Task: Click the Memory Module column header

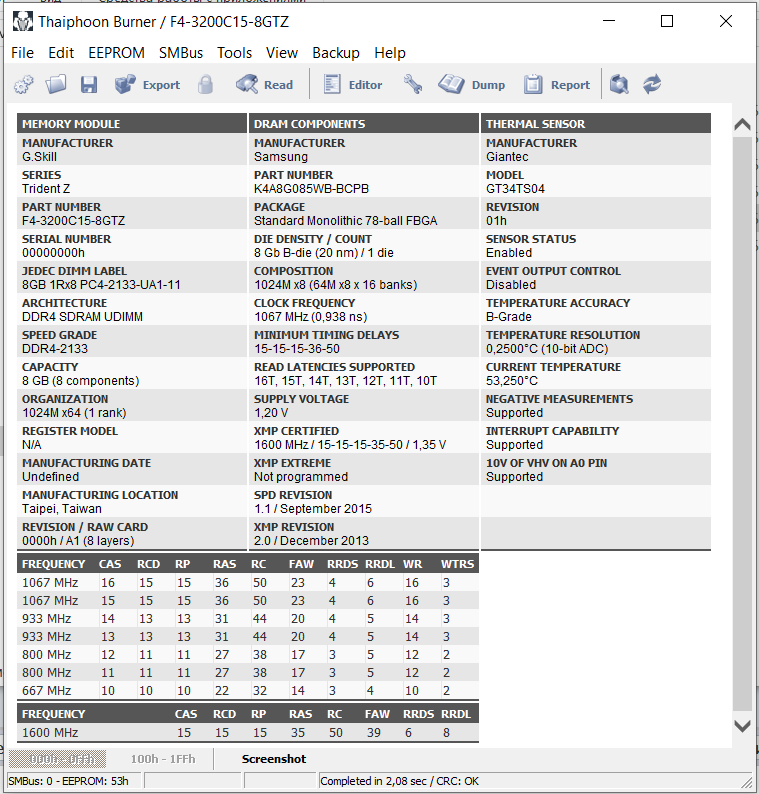Action: (x=132, y=124)
